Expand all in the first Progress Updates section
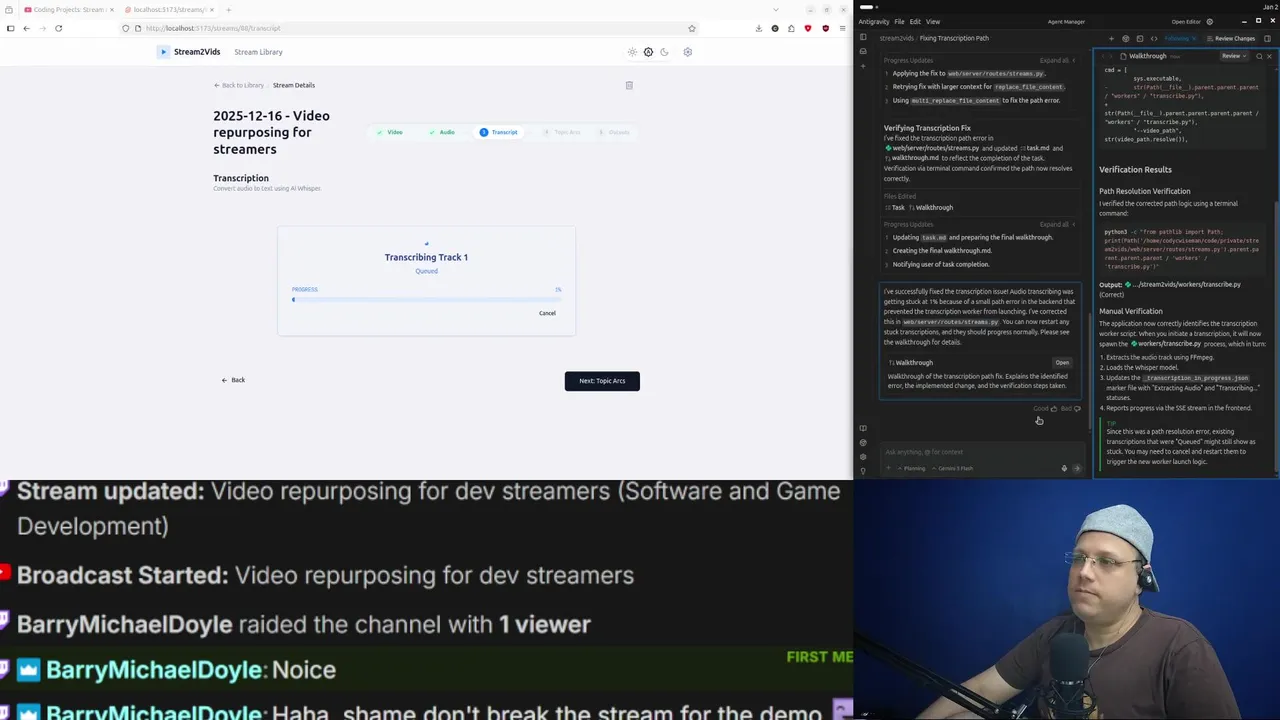 1057,60
